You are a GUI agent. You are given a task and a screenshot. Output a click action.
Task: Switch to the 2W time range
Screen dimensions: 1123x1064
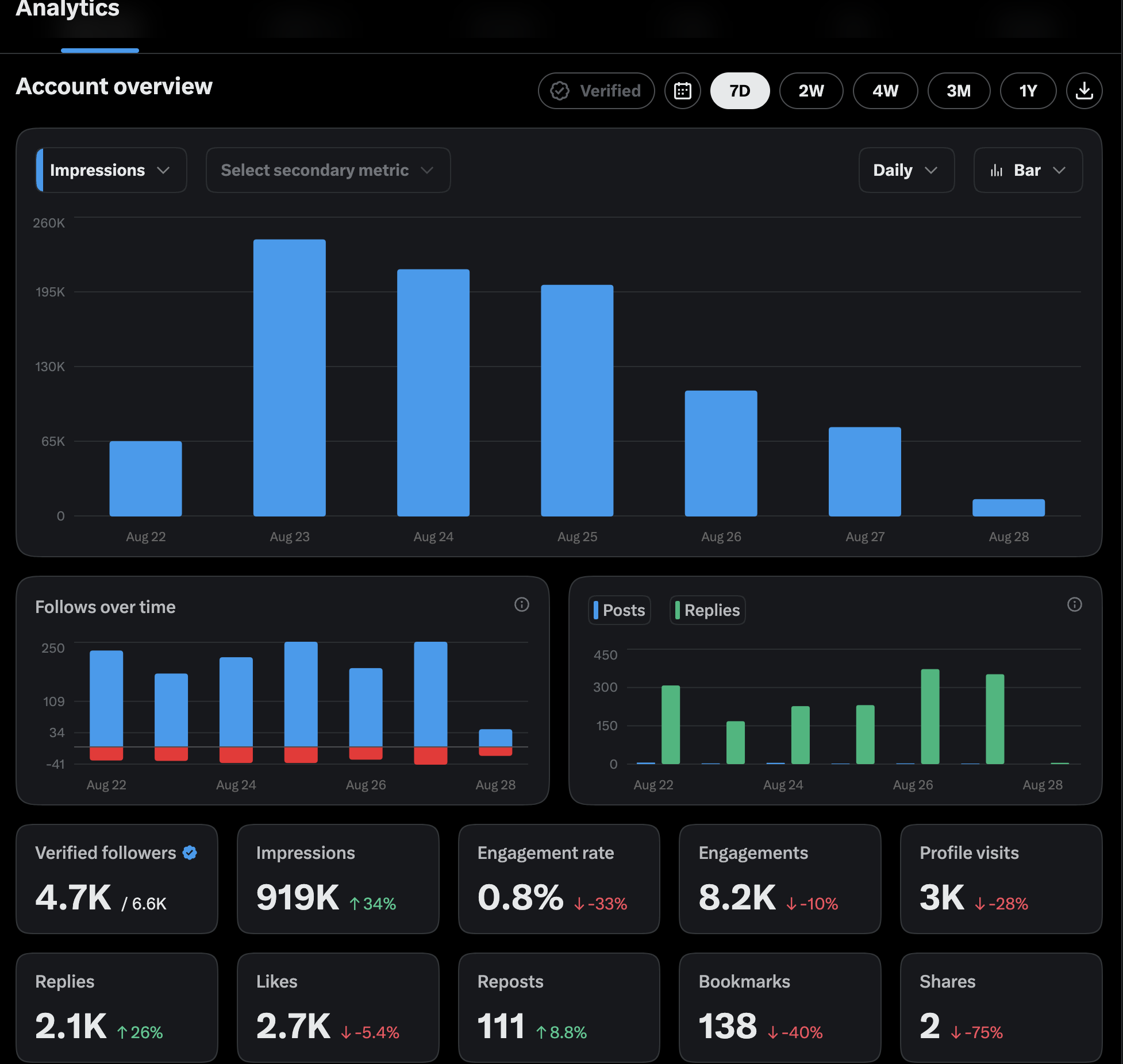(811, 91)
